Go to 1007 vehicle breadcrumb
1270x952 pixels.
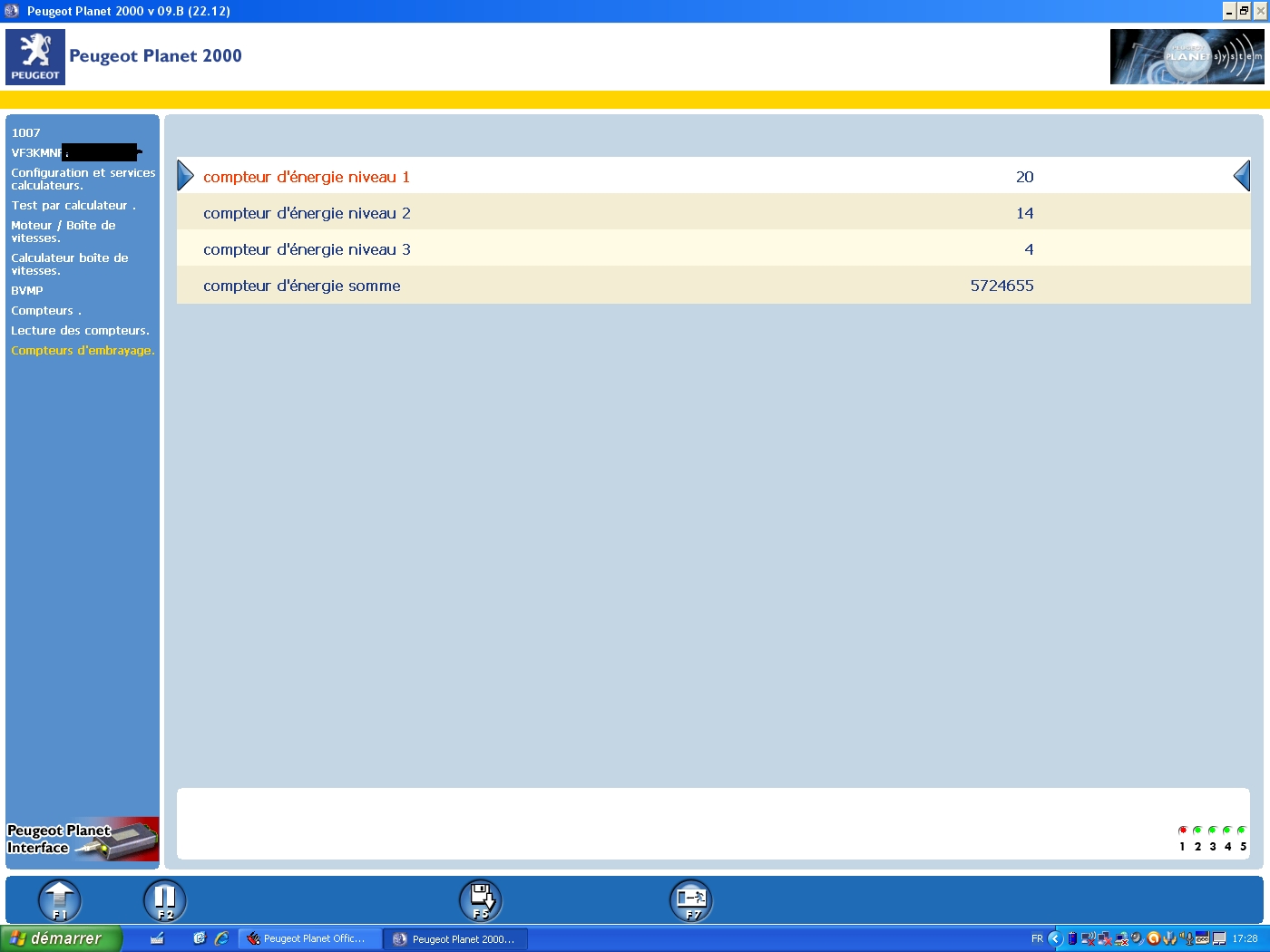[25, 132]
